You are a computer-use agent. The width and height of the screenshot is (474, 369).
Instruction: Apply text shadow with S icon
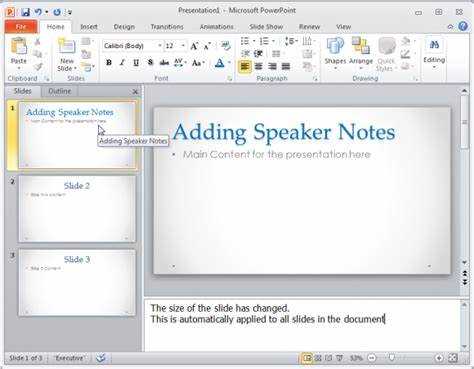pyautogui.click(x=150, y=62)
